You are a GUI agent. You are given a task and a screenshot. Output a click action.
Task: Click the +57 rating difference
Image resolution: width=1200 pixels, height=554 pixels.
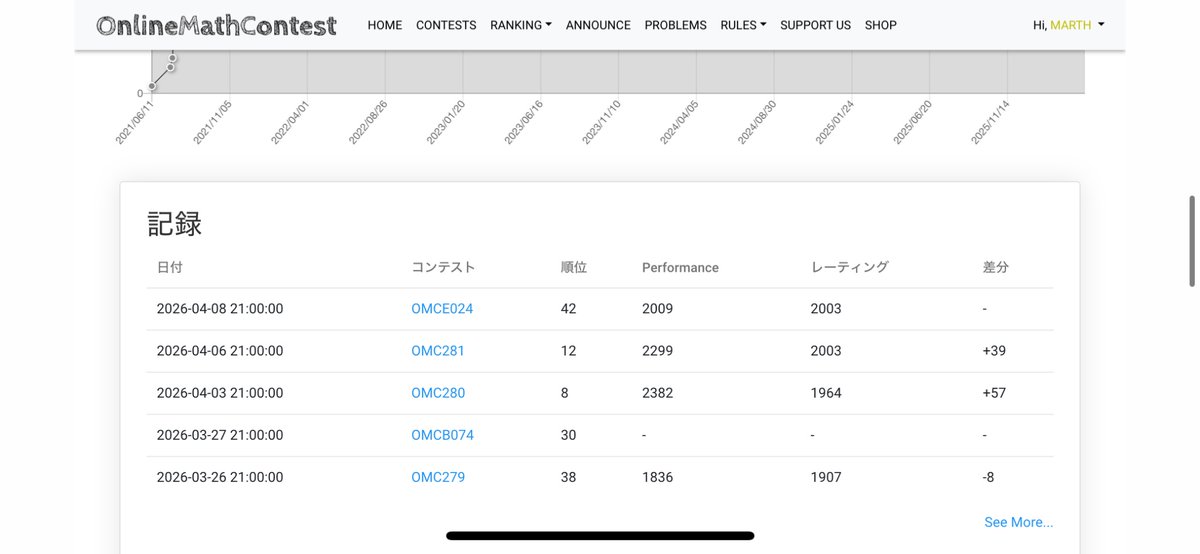994,393
